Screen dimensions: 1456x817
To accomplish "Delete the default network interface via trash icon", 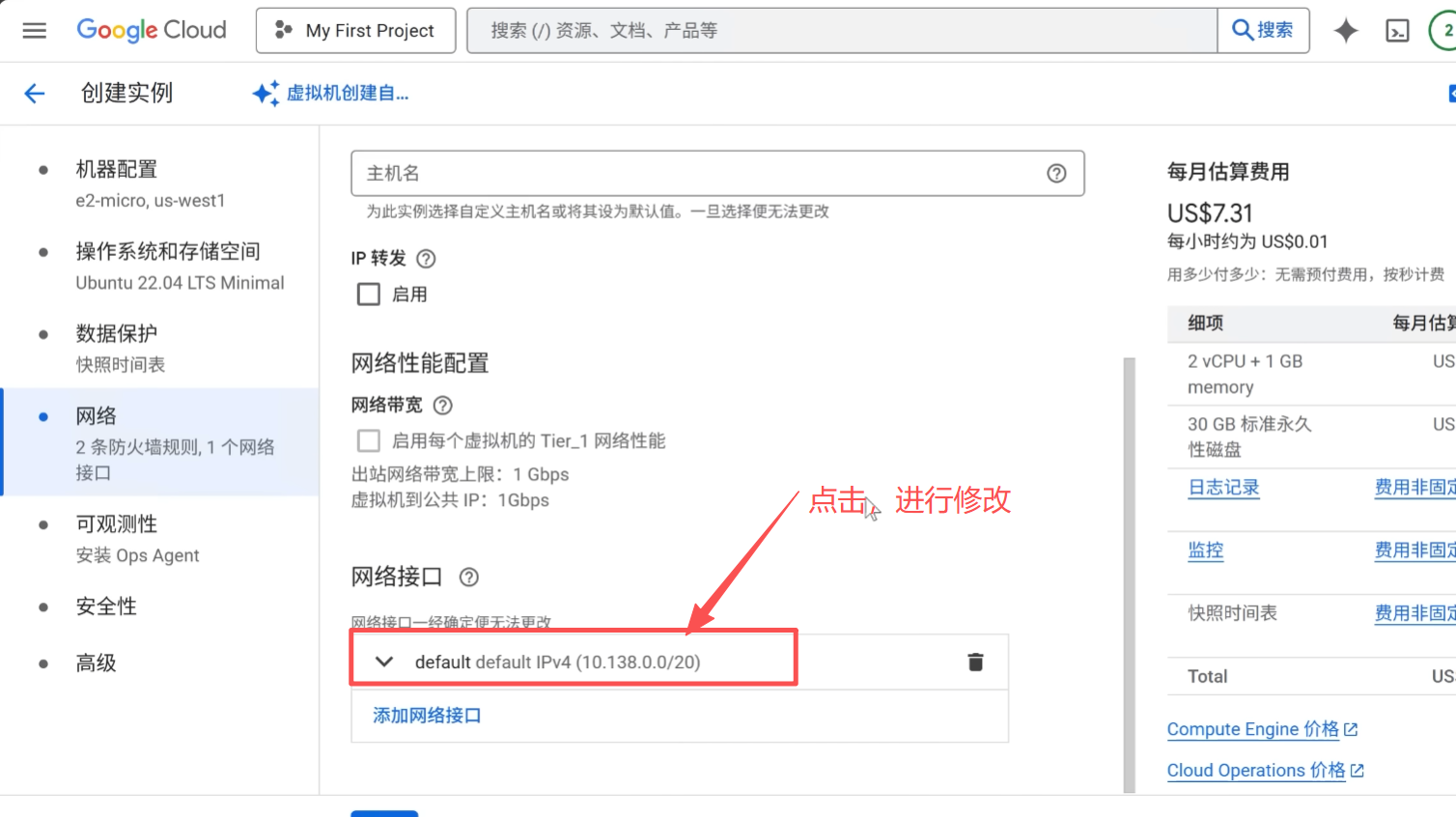I will click(975, 662).
